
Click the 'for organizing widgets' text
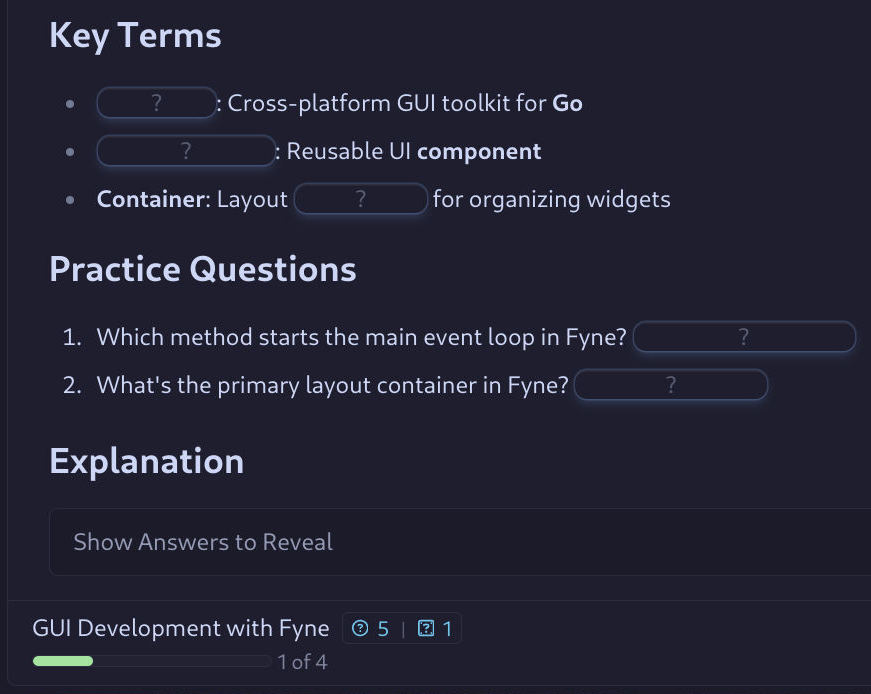pyautogui.click(x=551, y=199)
